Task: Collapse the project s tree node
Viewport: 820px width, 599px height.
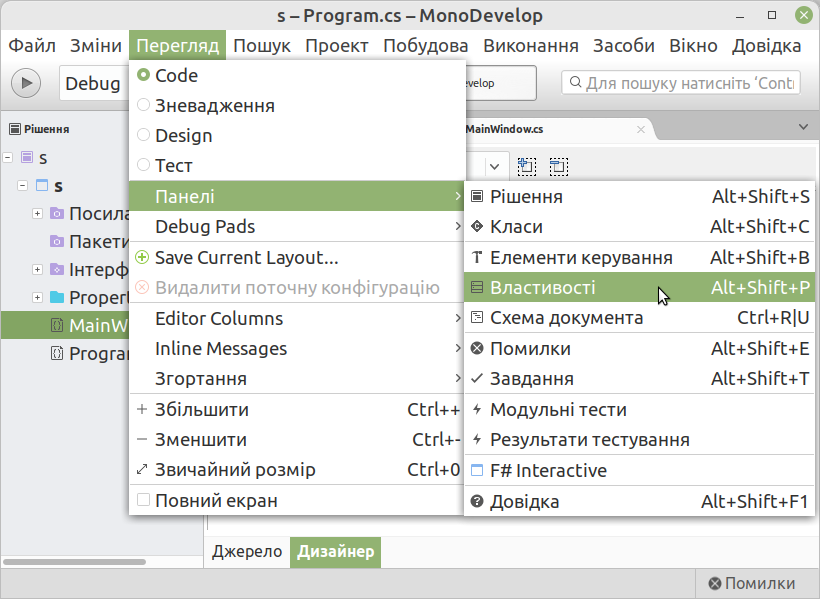Action: (22, 185)
